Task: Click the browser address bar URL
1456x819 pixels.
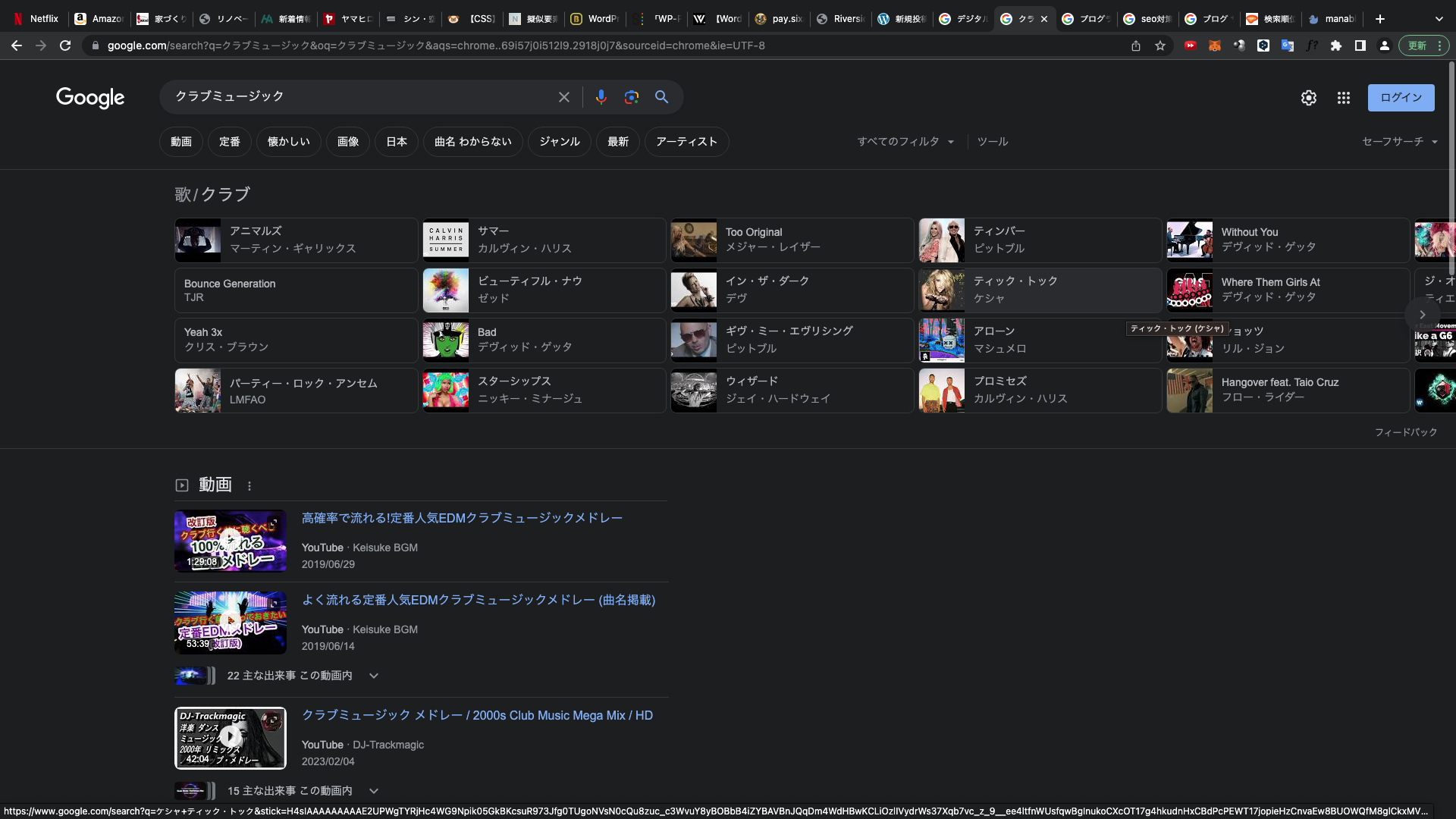Action: pos(436,45)
